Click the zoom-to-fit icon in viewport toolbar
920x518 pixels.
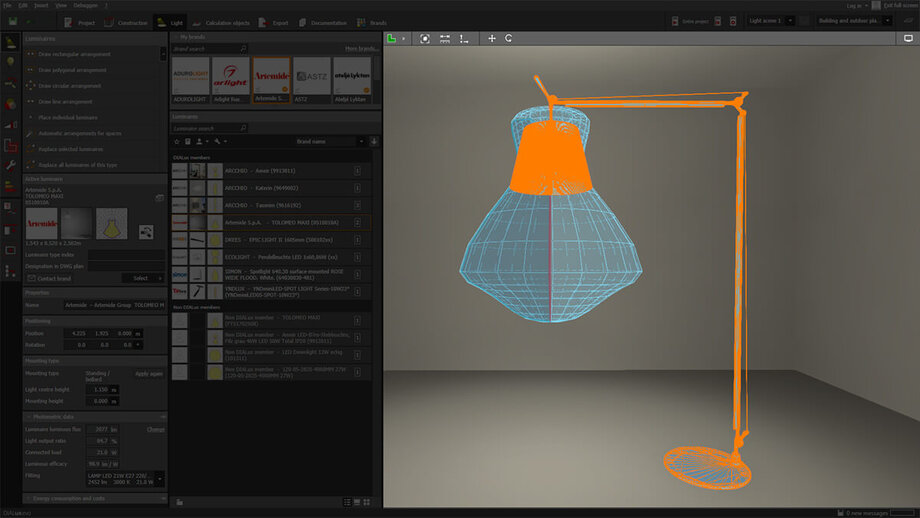[425, 38]
